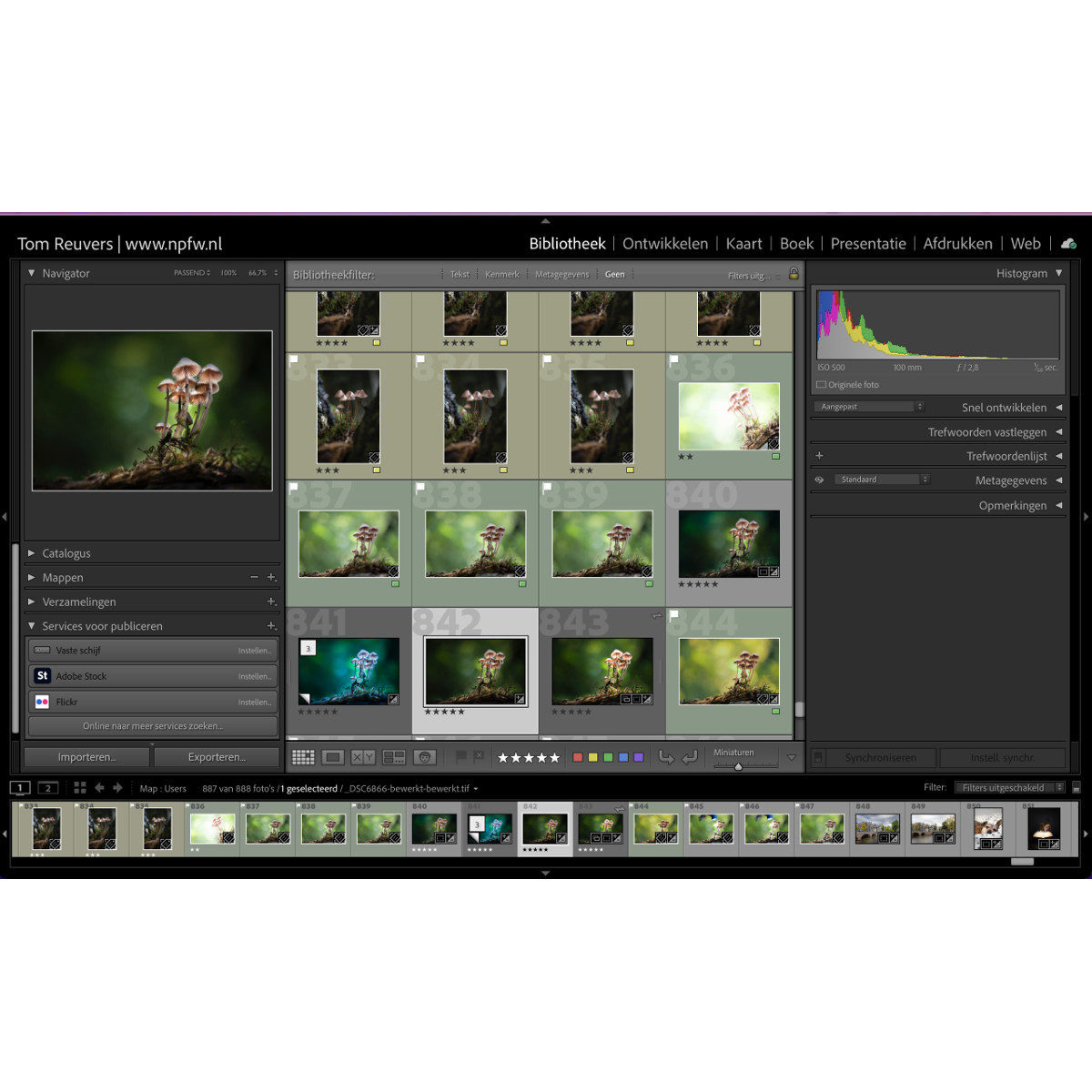Click Online naar meer services zoeken
The image size is (1092, 1092).
151,725
